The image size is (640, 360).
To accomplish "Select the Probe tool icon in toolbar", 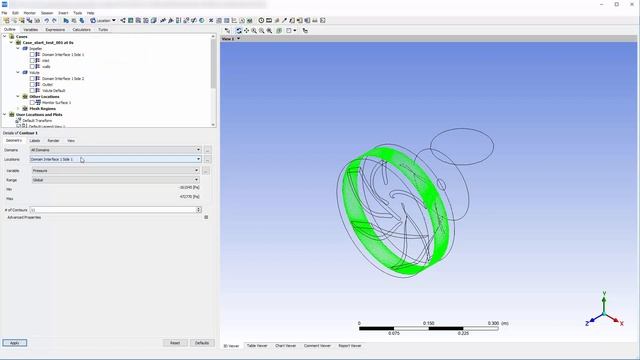I will click(x=284, y=20).
